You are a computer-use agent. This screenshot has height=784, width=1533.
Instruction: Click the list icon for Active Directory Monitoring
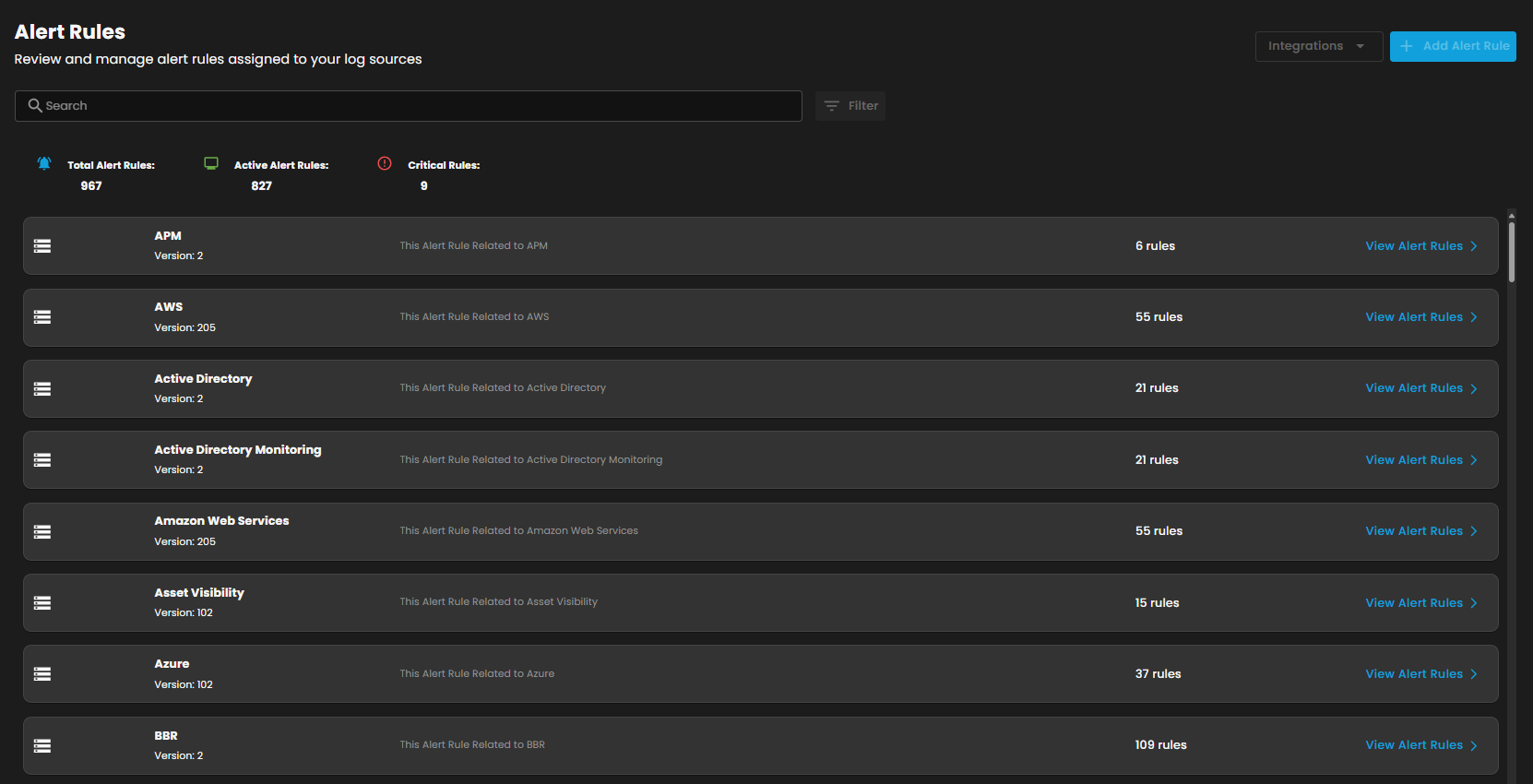pos(42,460)
